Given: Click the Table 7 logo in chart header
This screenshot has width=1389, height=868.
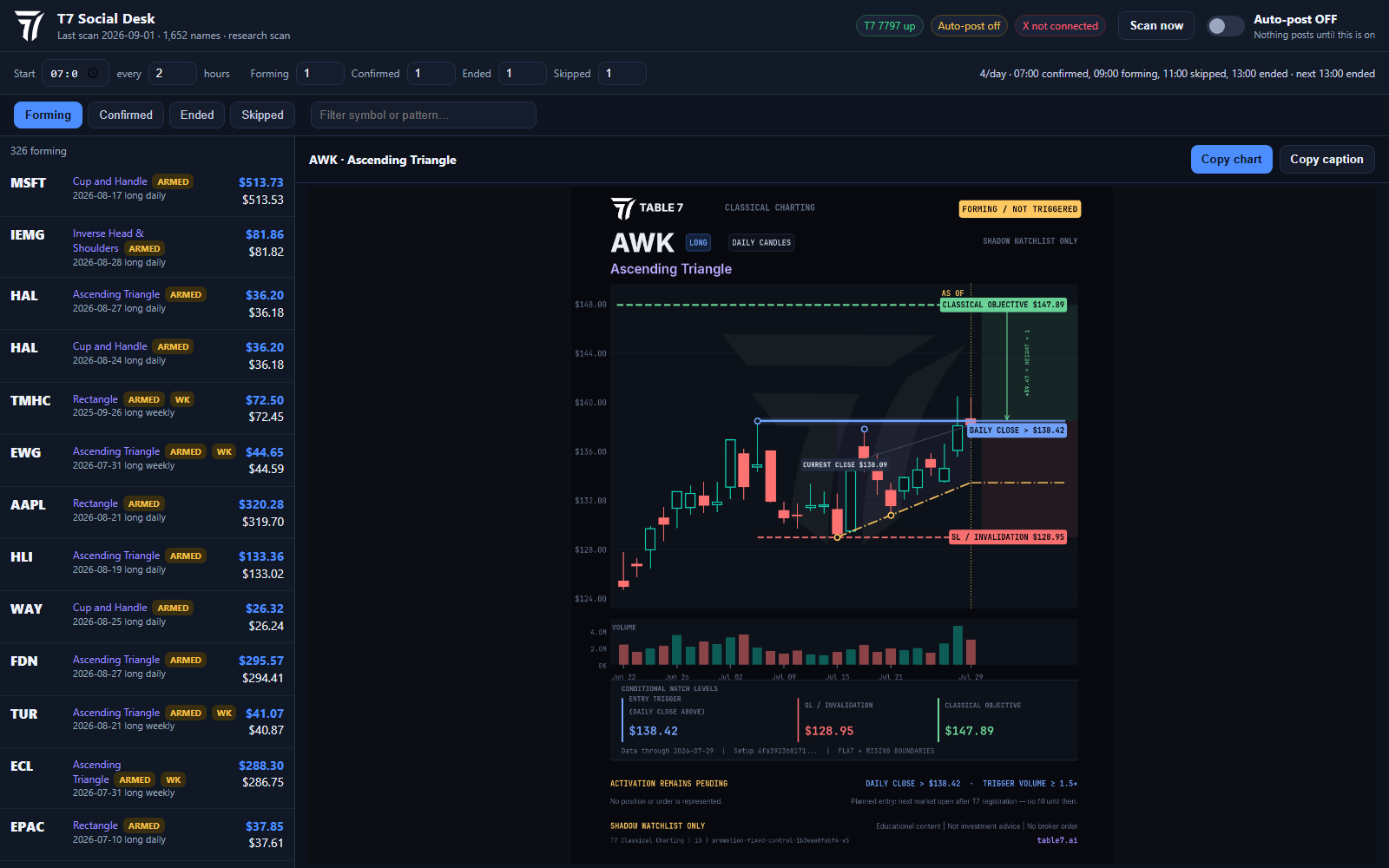Looking at the screenshot, I should (648, 208).
